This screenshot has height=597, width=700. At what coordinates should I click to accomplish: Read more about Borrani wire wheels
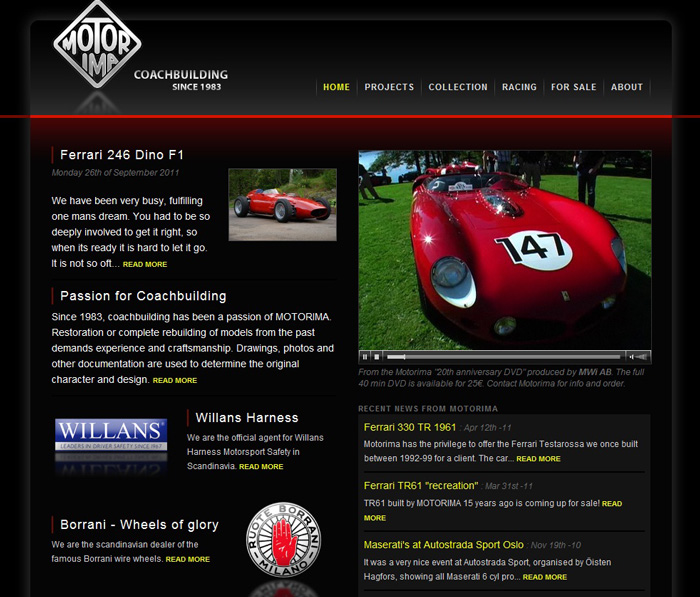(x=188, y=559)
